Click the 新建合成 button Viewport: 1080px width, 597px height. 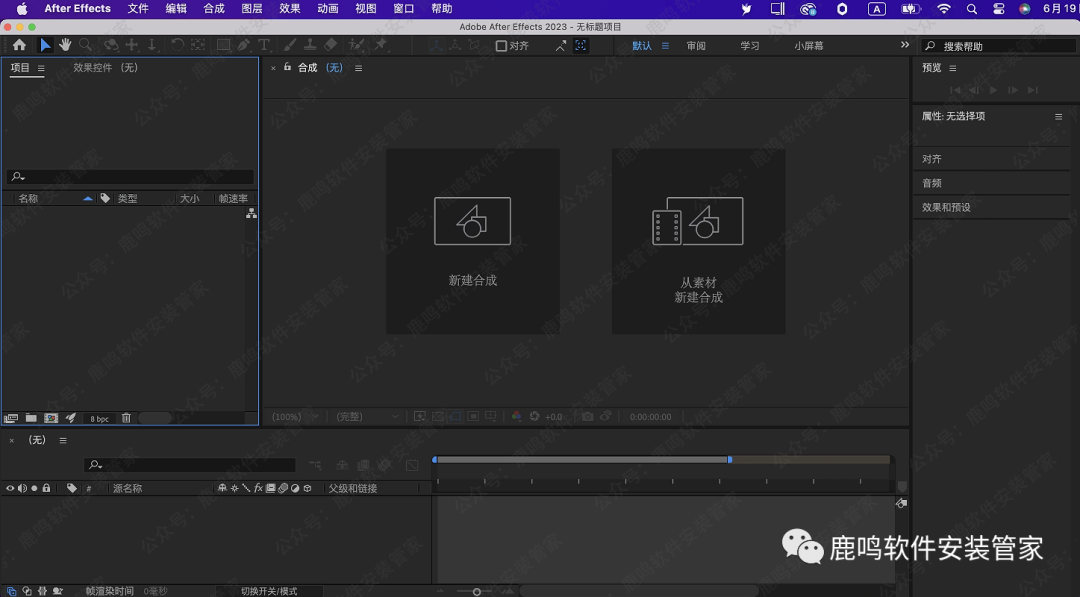tap(472, 240)
